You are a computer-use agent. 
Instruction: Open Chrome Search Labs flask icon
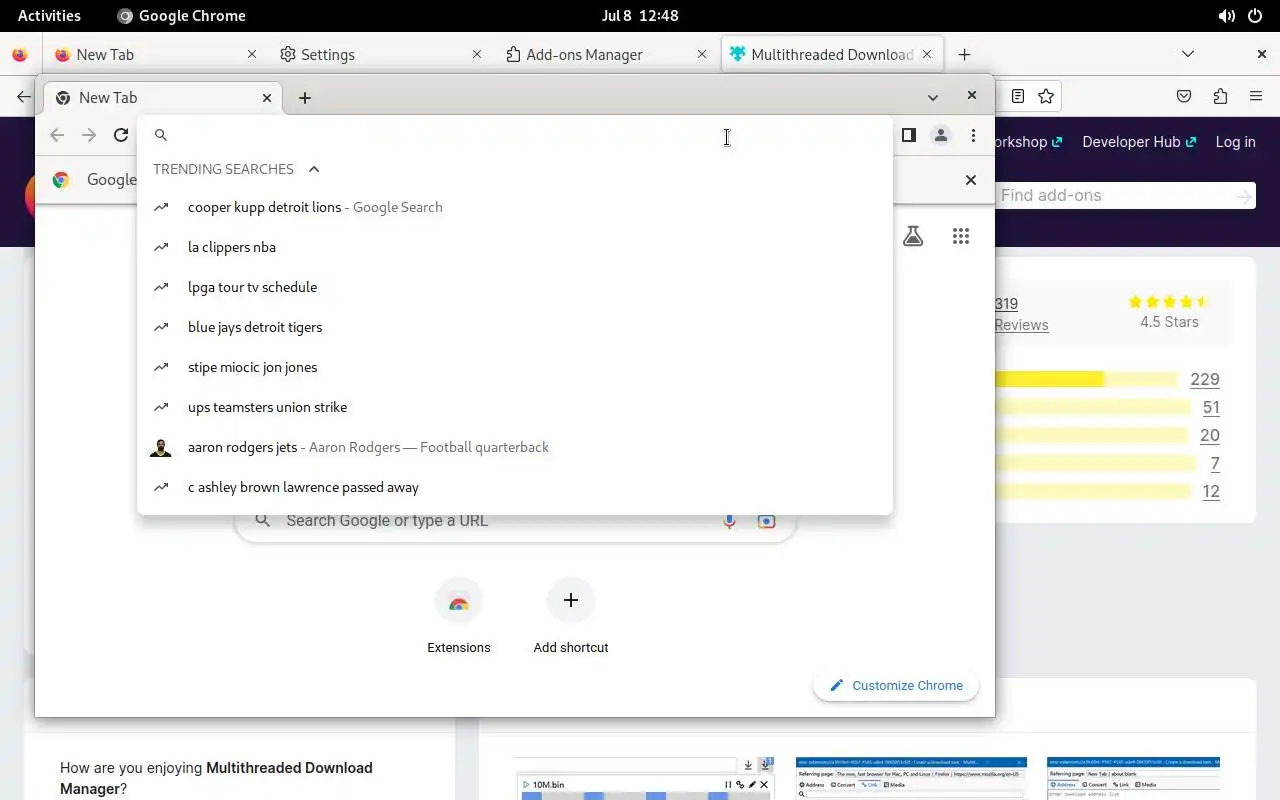coord(913,236)
